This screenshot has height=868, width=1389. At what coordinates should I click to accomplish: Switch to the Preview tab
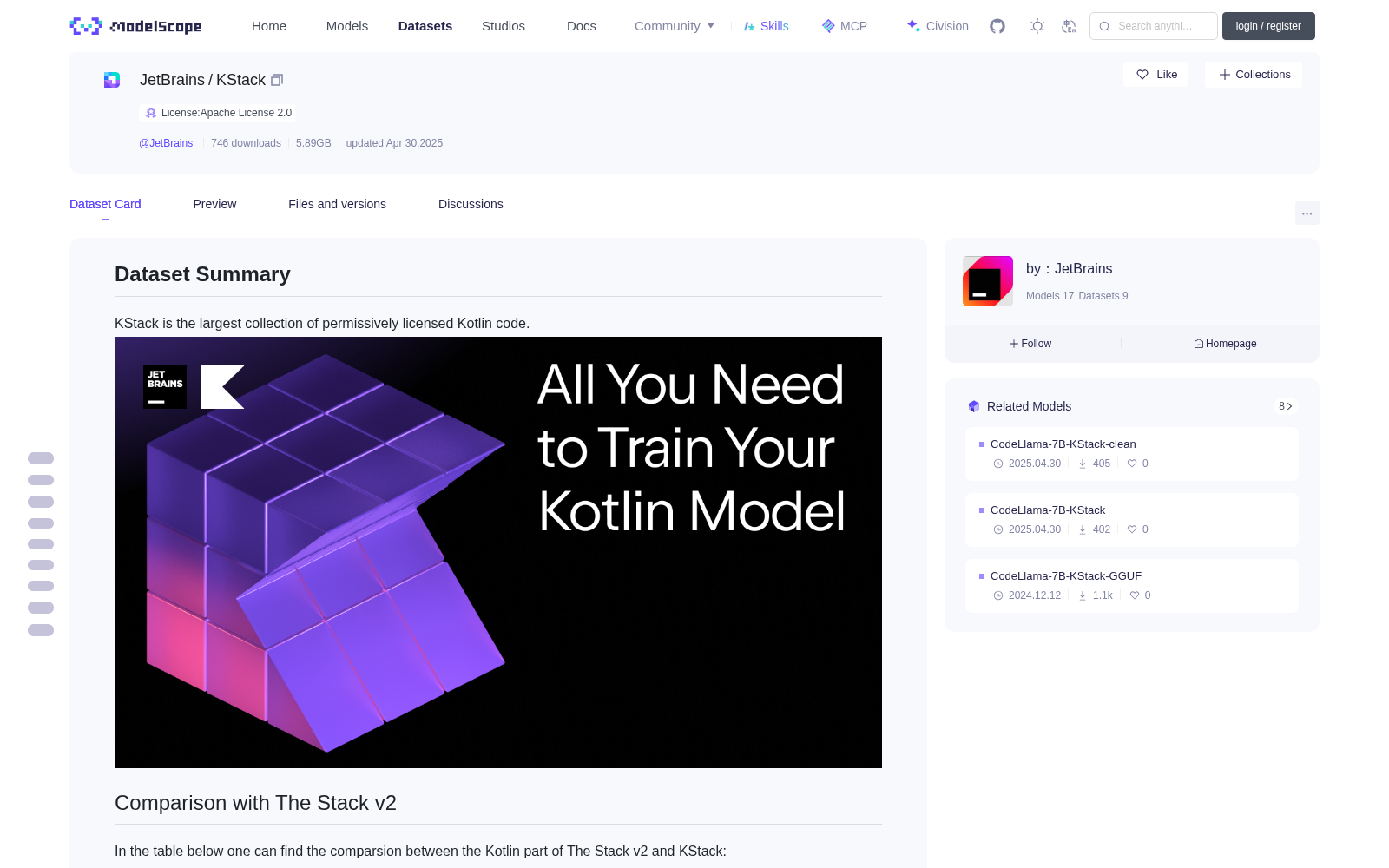click(x=214, y=204)
